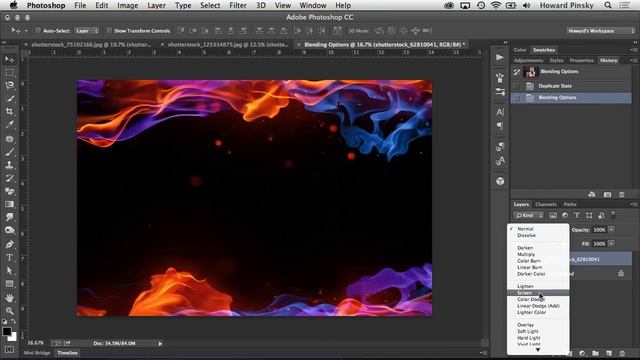Open Mini Bridge panel at bottom
The image size is (640, 360).
37,353
